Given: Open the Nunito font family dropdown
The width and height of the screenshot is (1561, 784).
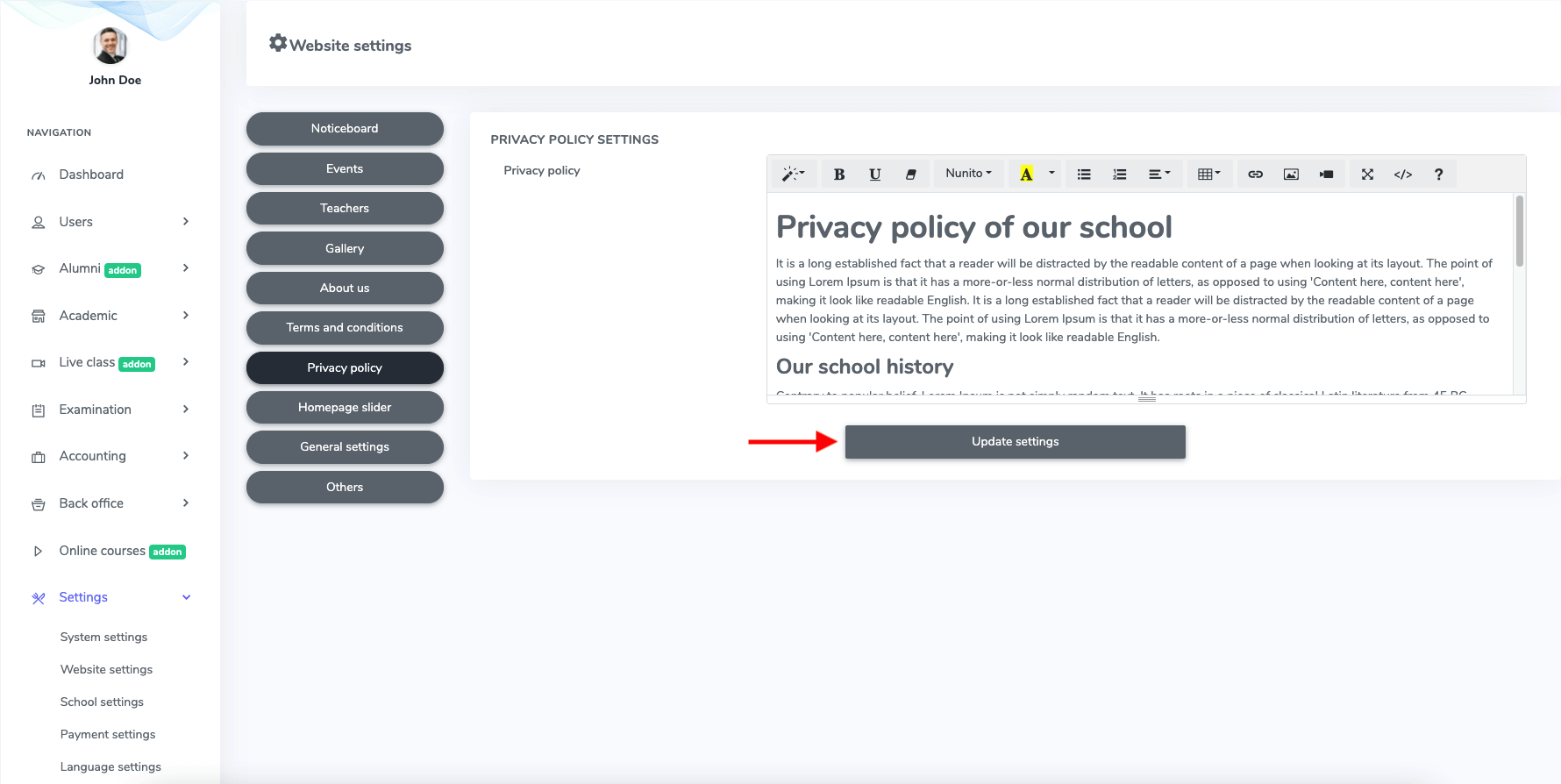Looking at the screenshot, I should tap(969, 174).
